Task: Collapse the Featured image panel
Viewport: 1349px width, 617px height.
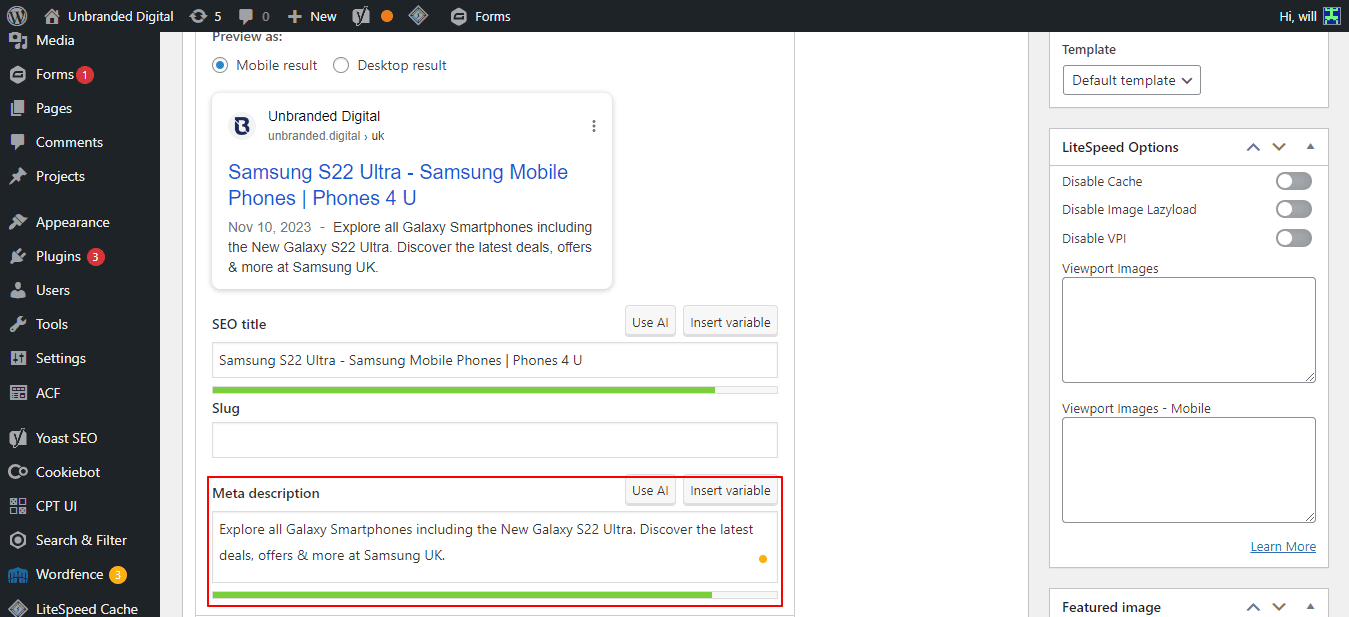Action: click(1310, 607)
